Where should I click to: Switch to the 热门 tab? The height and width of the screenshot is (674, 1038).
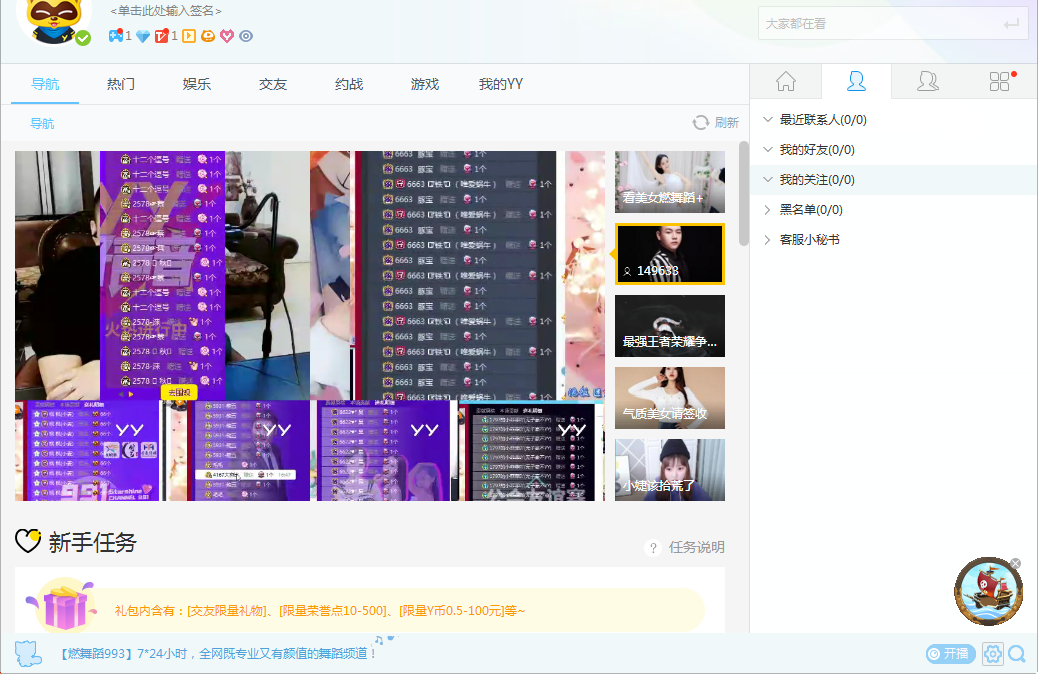(120, 85)
